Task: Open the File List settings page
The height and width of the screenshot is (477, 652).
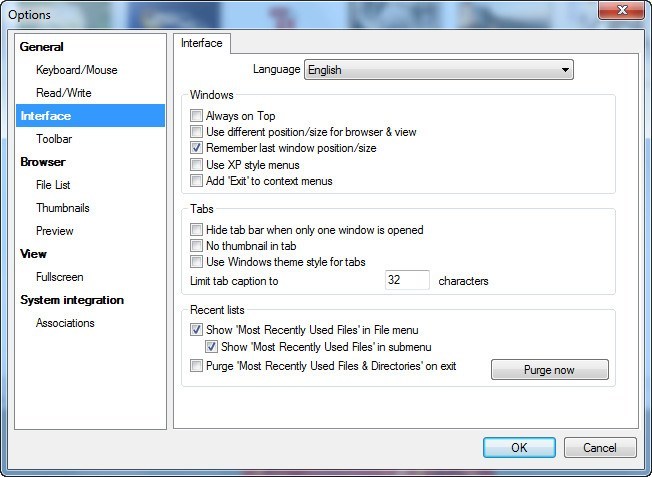Action: point(53,185)
